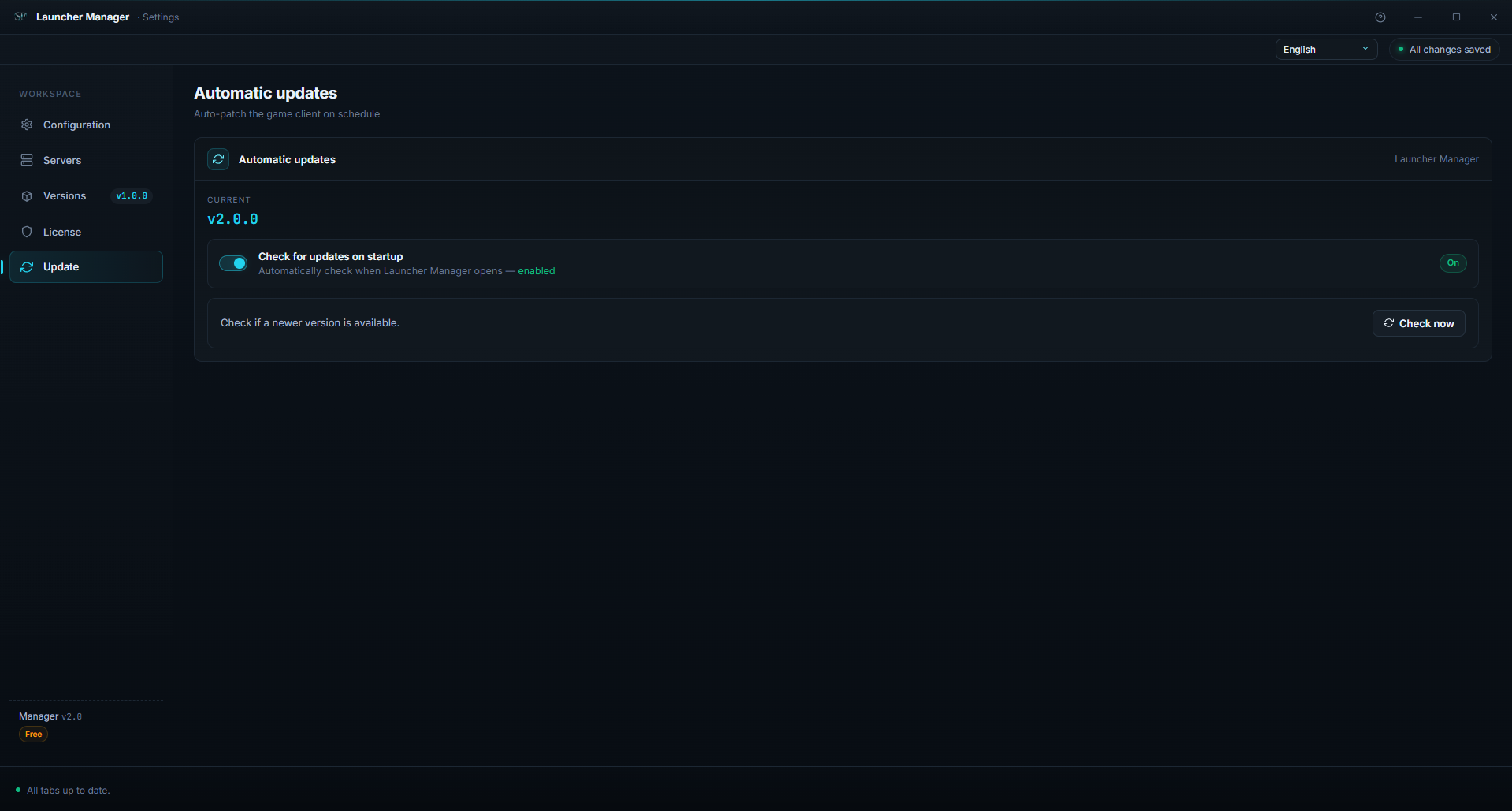The height and width of the screenshot is (811, 1512).
Task: Open the Configuration section
Action: tap(86, 125)
